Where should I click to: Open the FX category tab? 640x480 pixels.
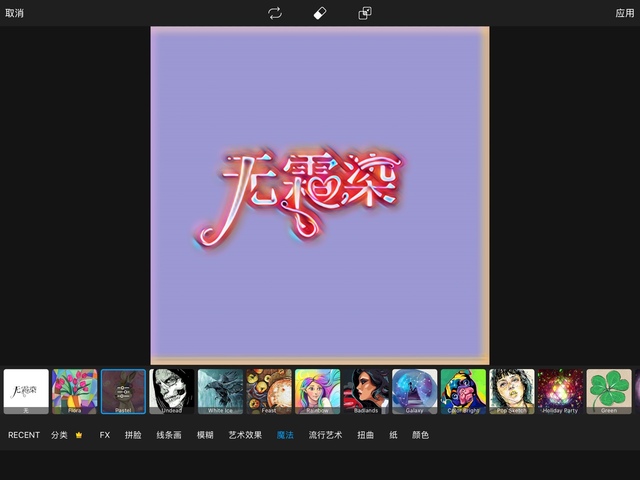[x=105, y=436]
